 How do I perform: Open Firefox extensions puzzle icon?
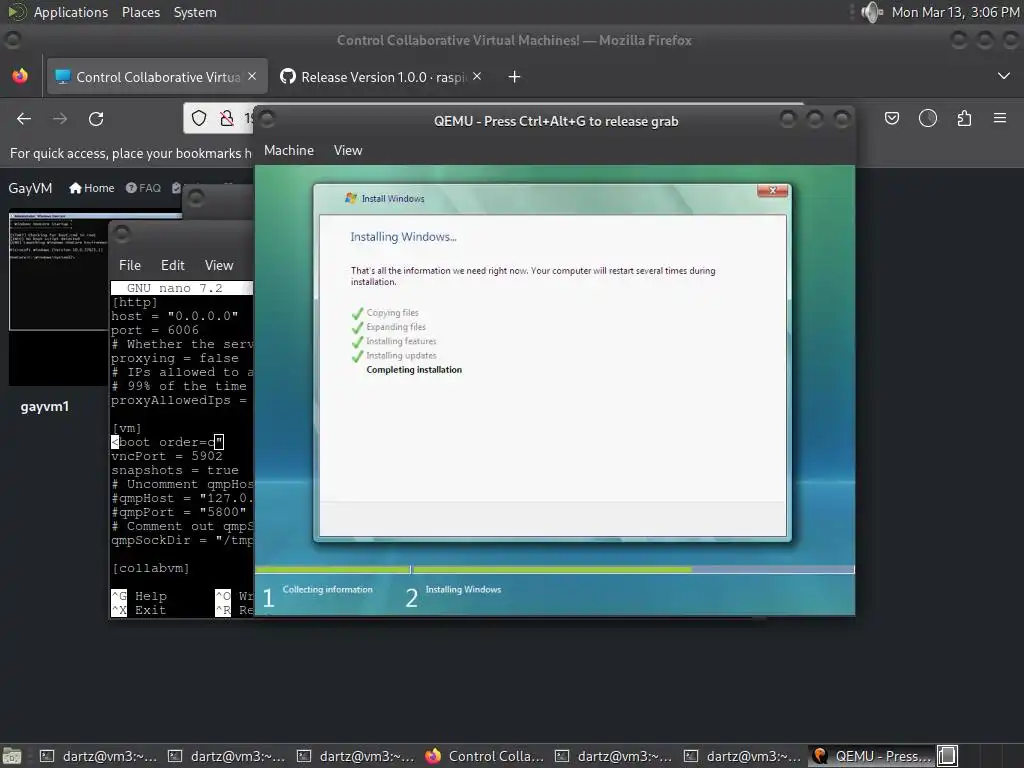click(x=964, y=118)
